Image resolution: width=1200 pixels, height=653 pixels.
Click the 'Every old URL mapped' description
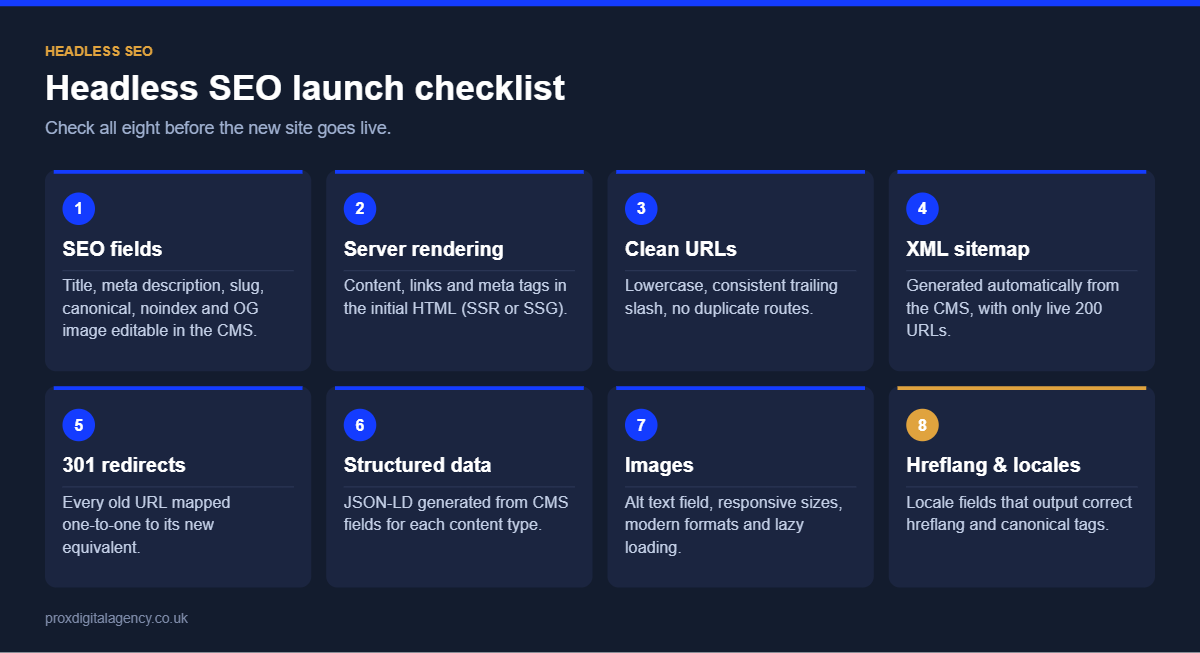click(x=146, y=524)
